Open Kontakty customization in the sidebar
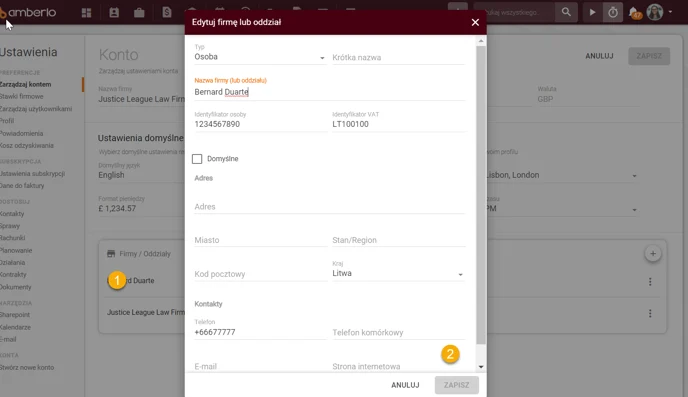Screen dimensions: 688x397 click(12, 214)
